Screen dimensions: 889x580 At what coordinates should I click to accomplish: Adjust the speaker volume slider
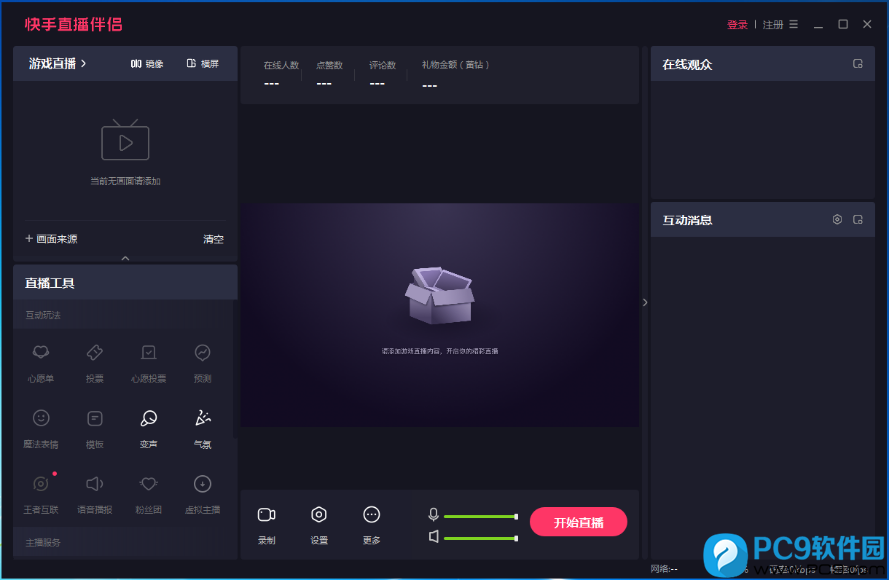[481, 538]
